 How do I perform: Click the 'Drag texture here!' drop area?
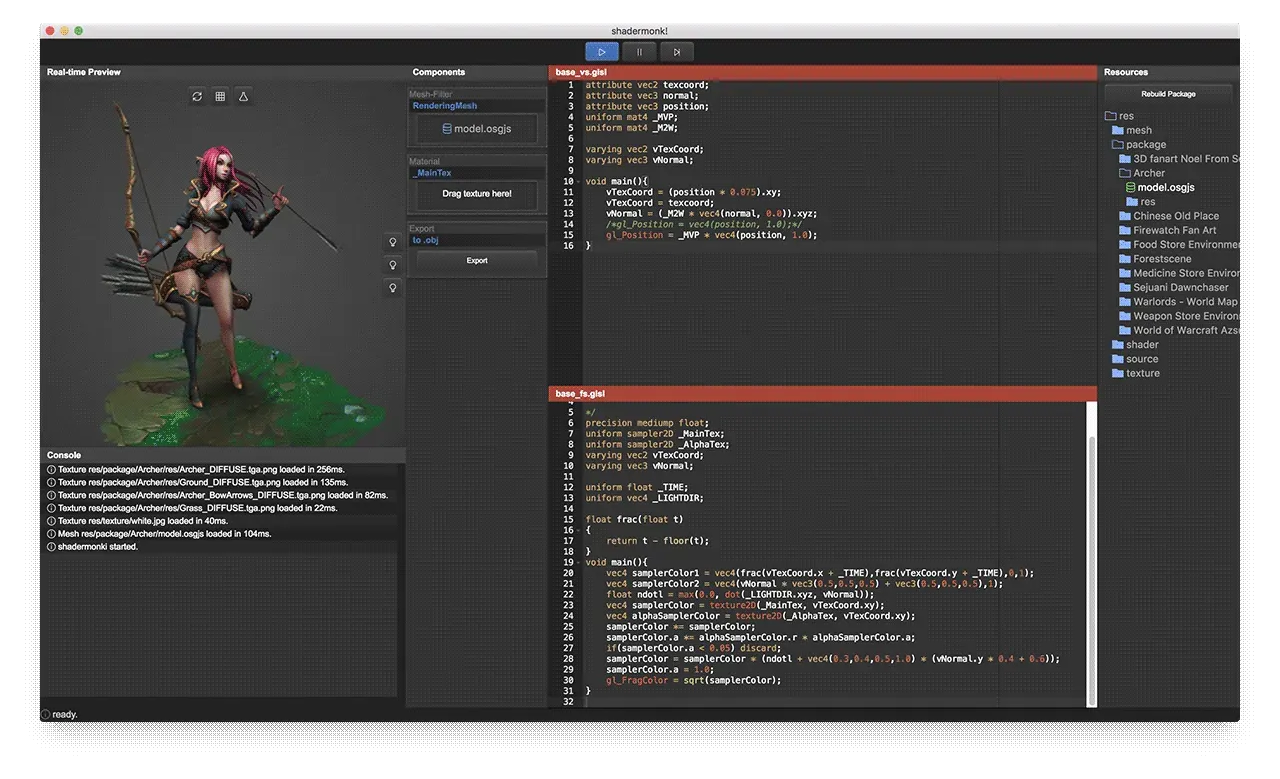point(477,194)
